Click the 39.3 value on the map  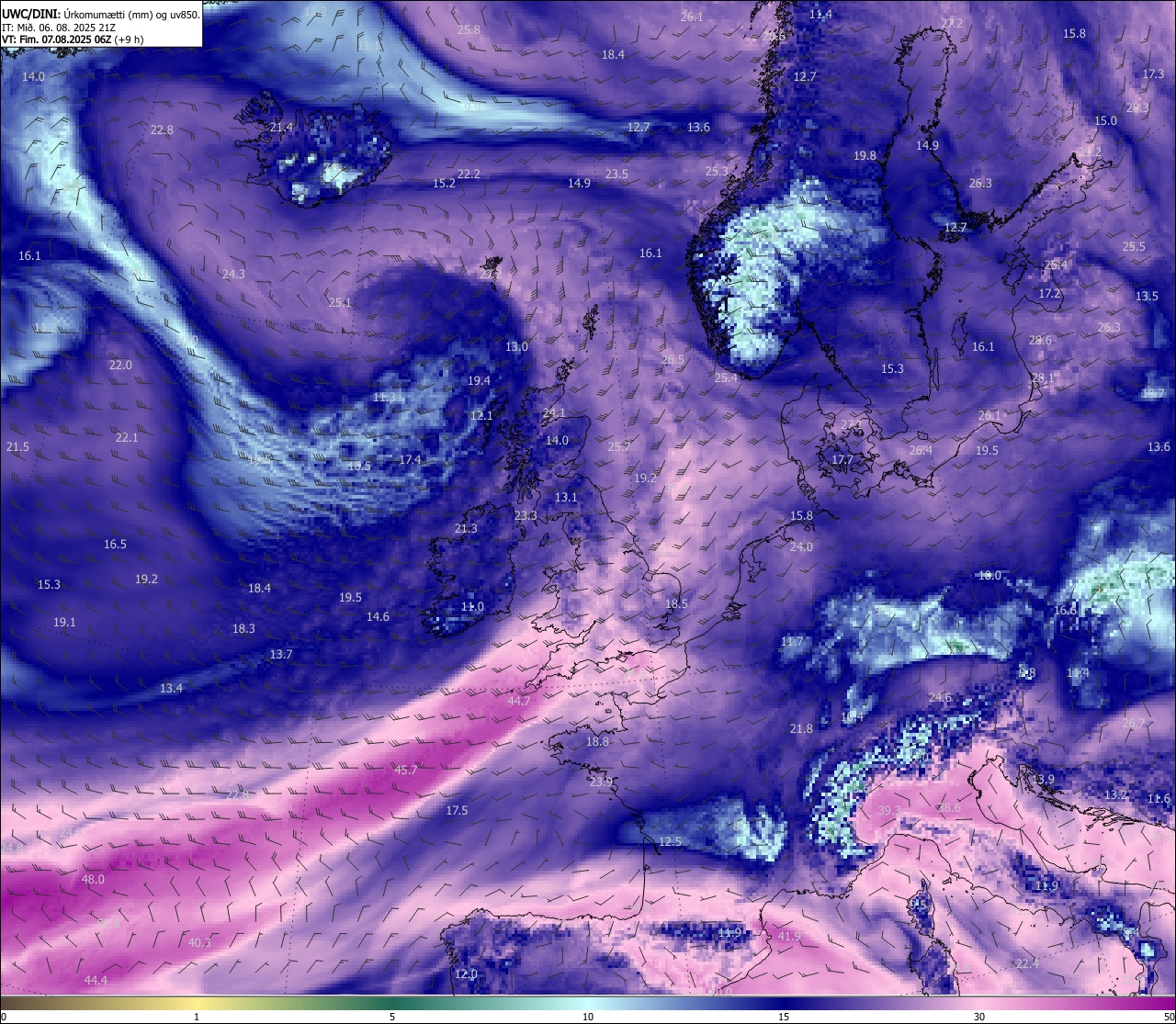[x=889, y=811]
